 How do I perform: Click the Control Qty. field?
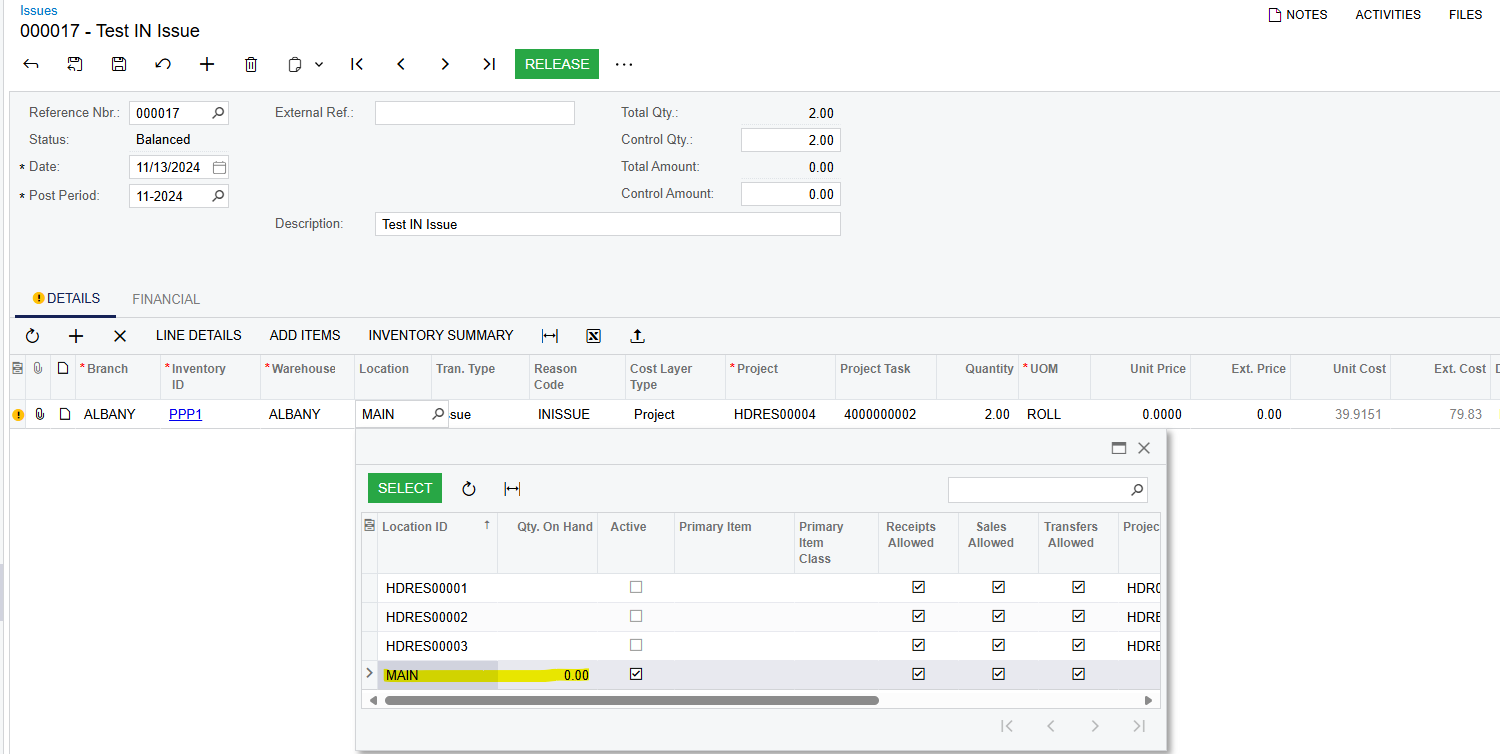click(790, 140)
